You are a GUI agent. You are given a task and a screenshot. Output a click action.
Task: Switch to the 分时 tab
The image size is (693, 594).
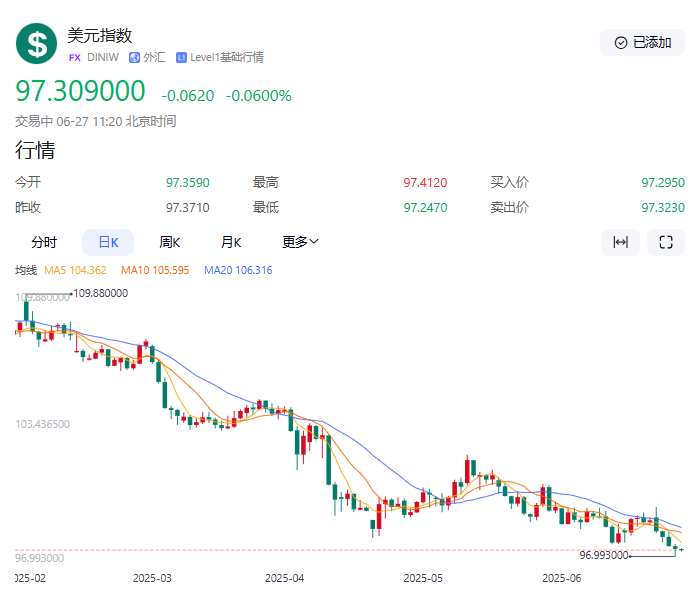[x=44, y=242]
